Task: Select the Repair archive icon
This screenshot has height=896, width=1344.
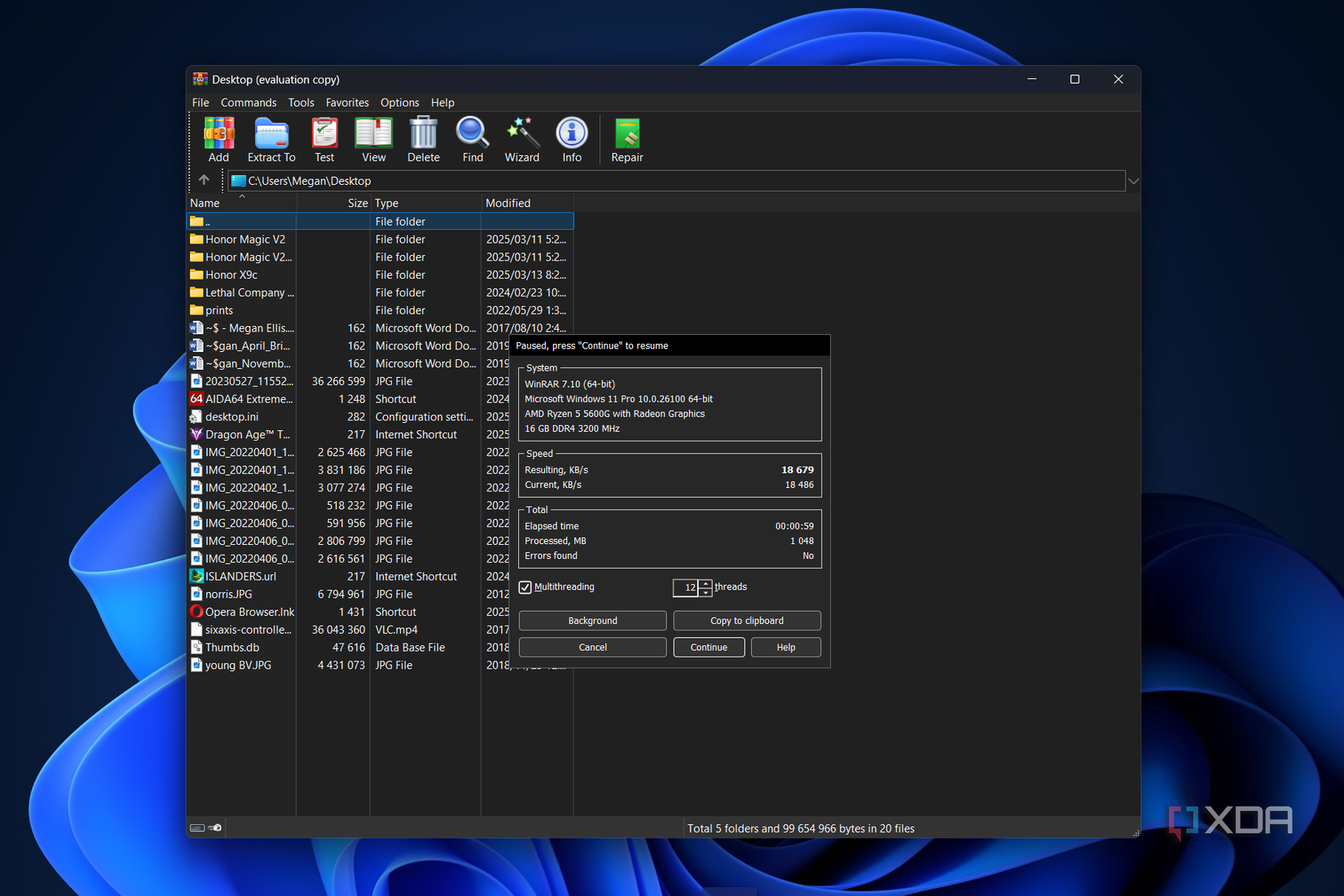Action: [x=626, y=138]
